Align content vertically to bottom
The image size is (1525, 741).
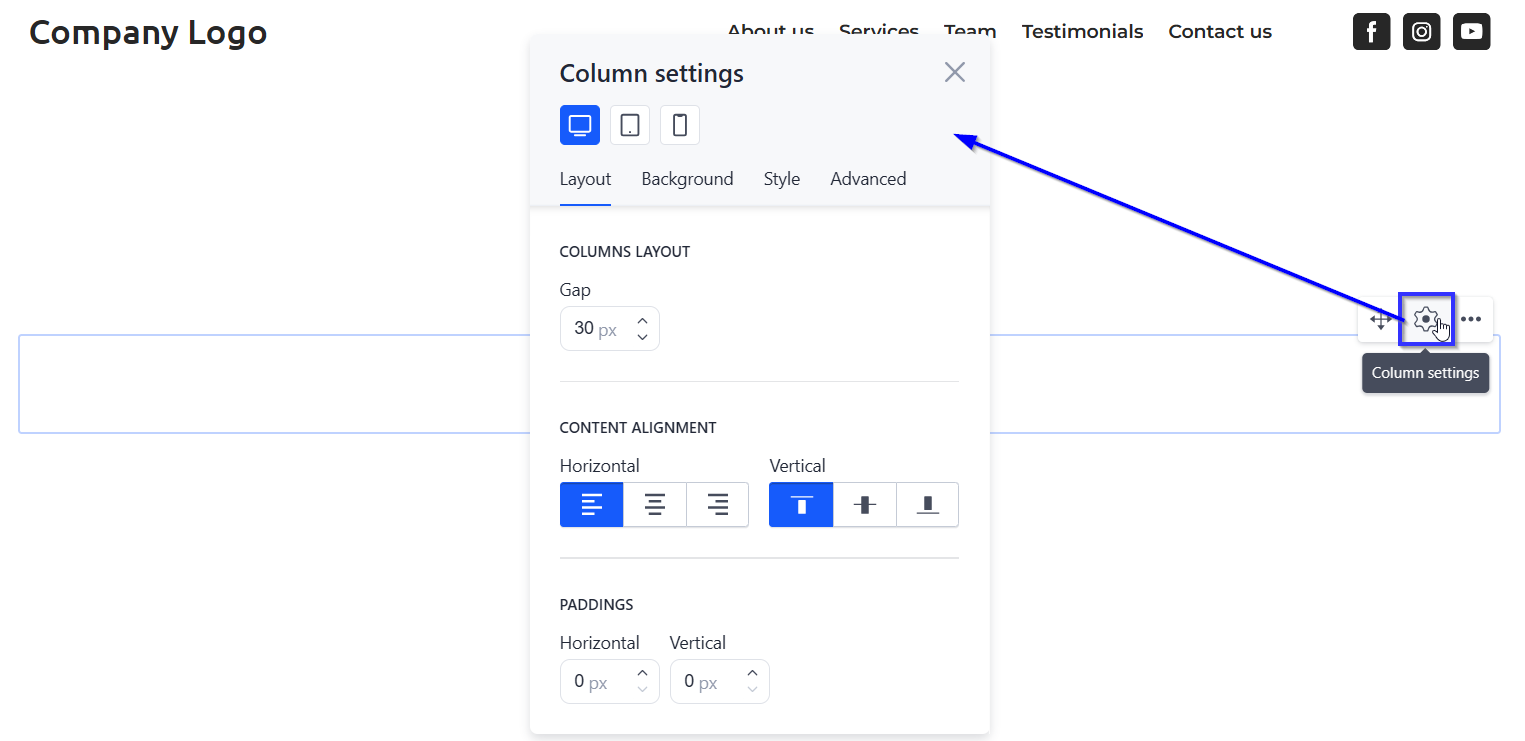pos(928,505)
